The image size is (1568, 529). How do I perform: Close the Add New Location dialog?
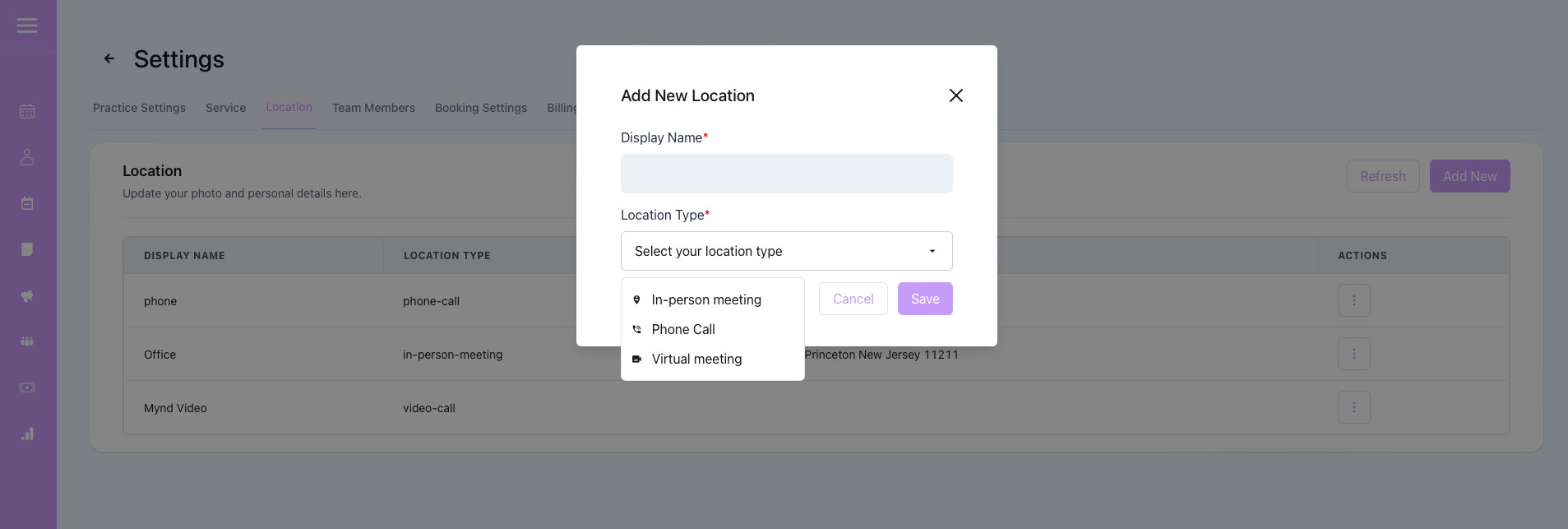(x=955, y=95)
